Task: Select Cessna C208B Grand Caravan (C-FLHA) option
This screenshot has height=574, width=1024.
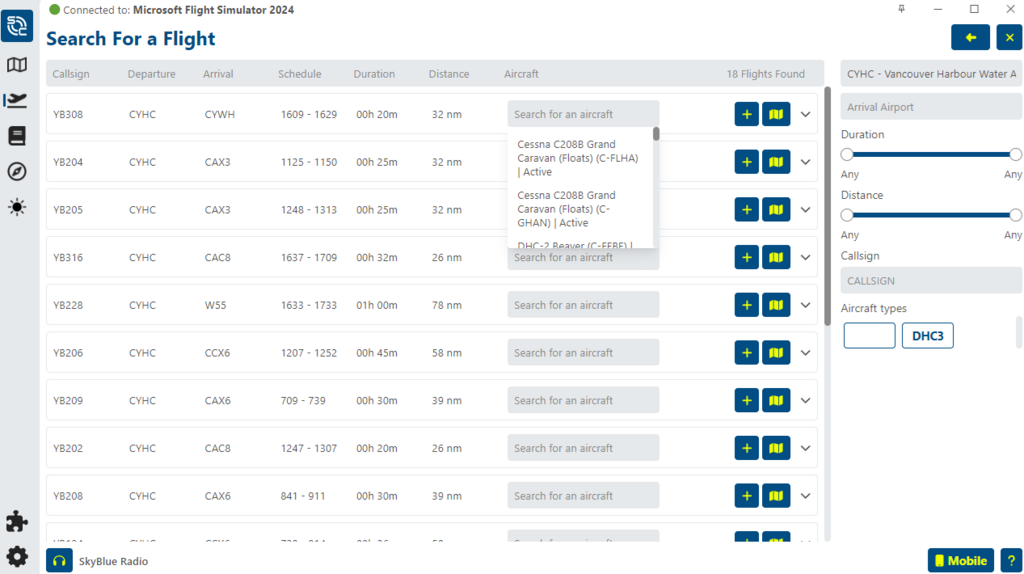Action: point(579,158)
